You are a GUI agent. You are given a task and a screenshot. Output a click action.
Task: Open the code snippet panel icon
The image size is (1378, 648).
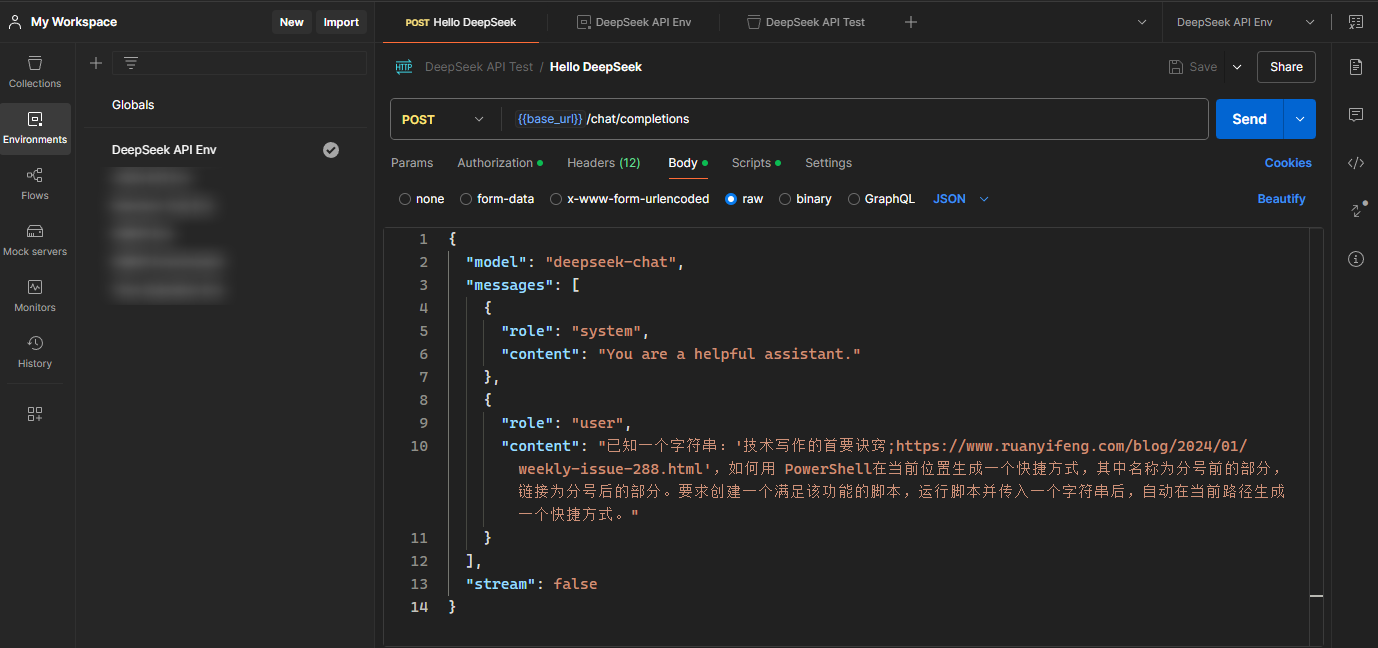point(1356,163)
